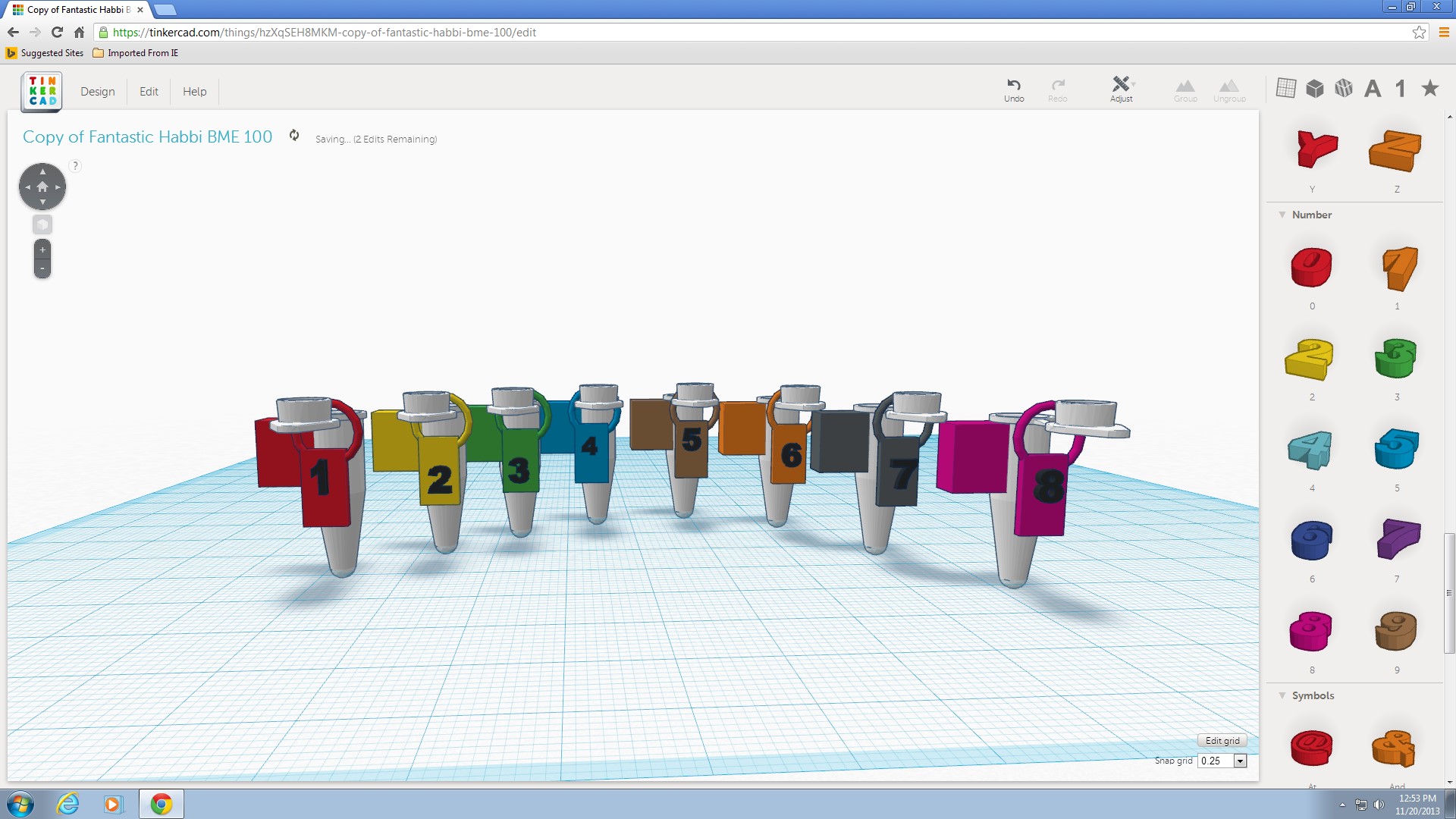
Task: Open the Adjust tool menu
Action: tap(1122, 89)
